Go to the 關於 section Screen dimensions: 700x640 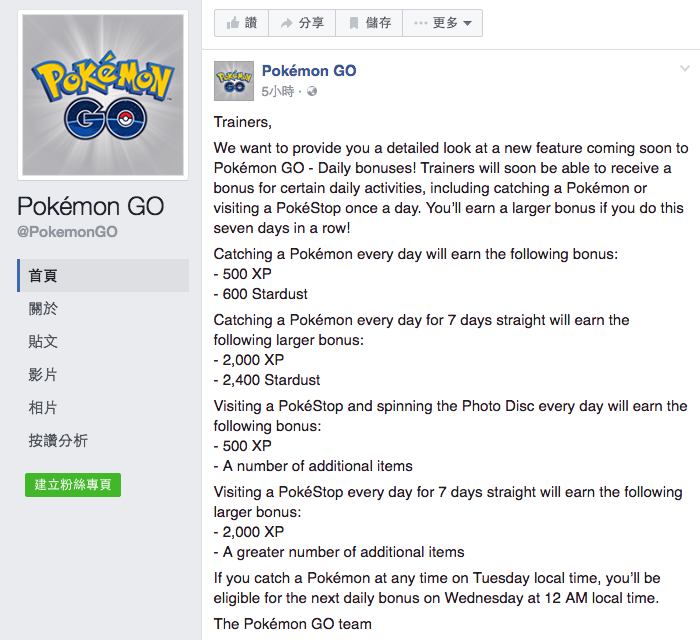[43, 309]
